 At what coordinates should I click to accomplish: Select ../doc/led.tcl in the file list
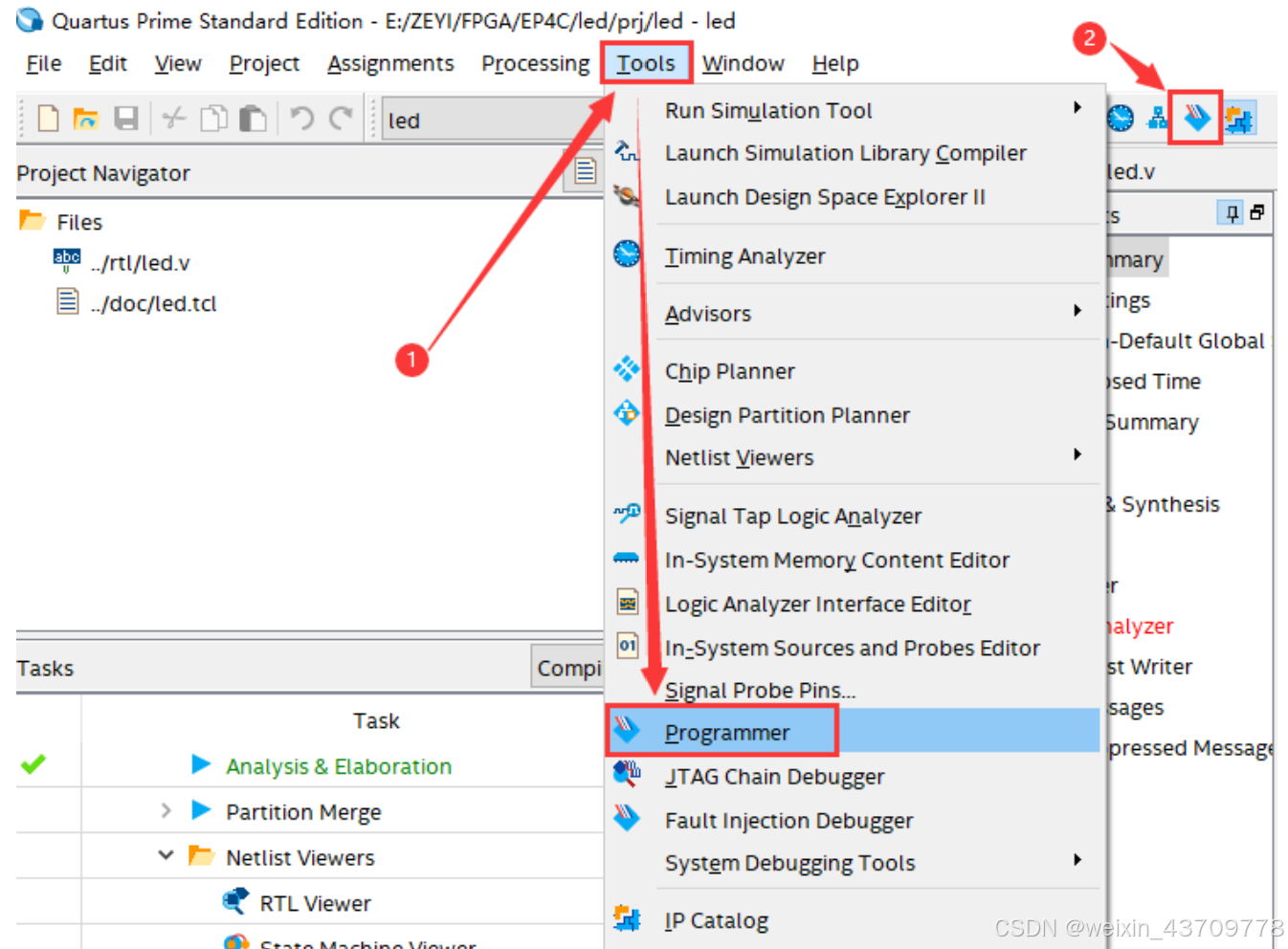153,303
